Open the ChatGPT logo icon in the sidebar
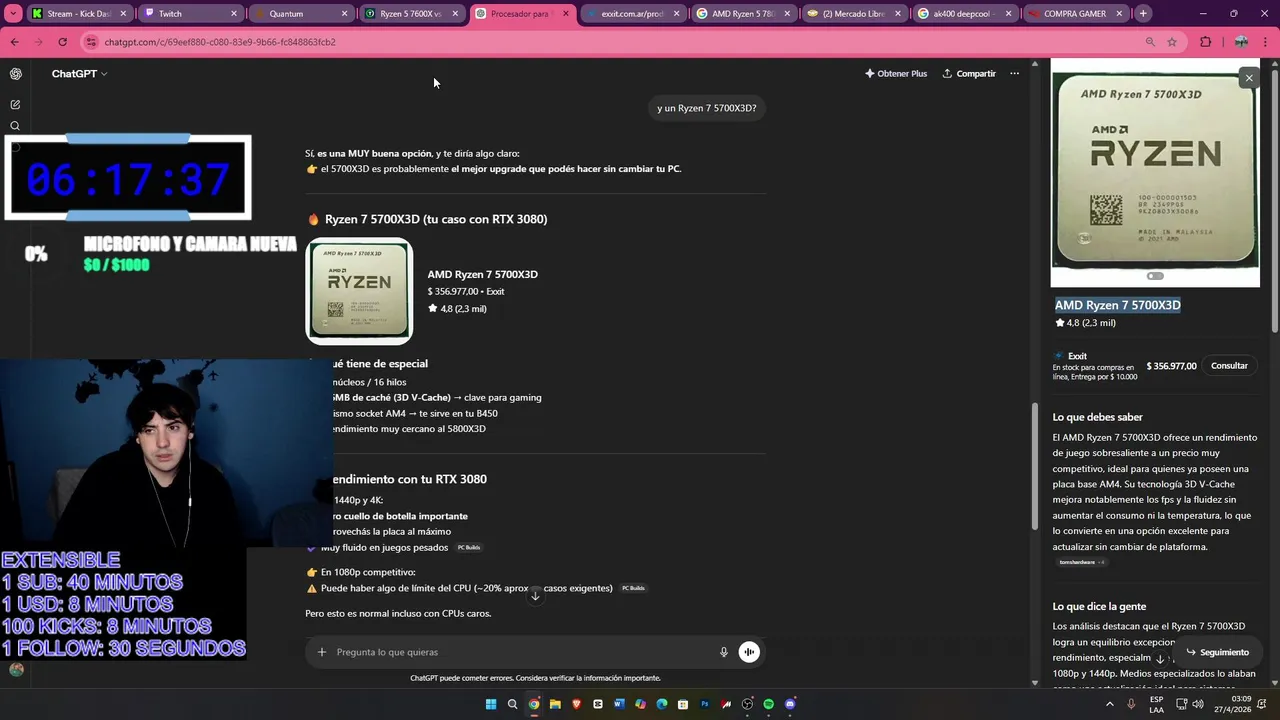Viewport: 1280px width, 720px height. (15, 74)
